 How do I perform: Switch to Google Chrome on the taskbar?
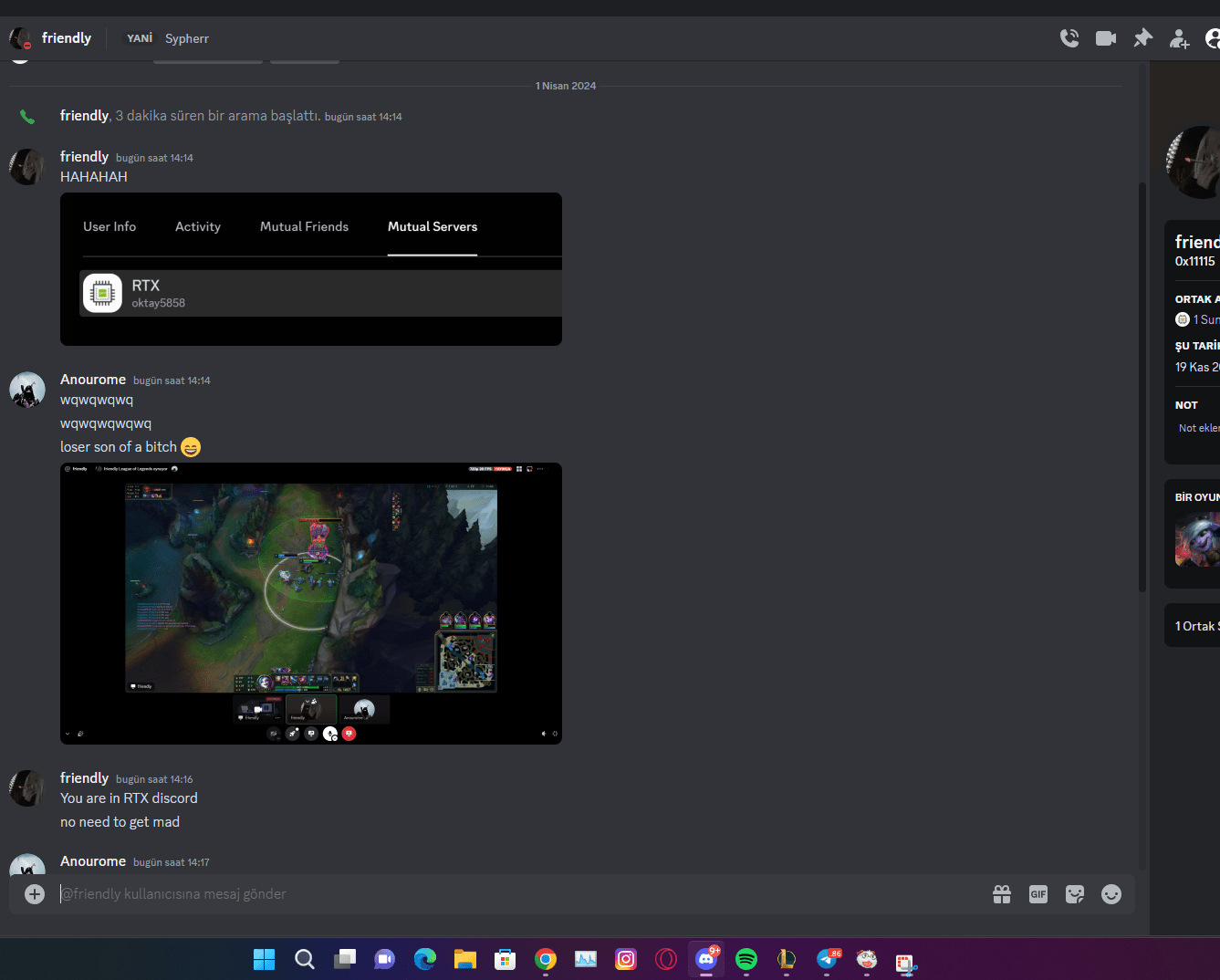546,959
